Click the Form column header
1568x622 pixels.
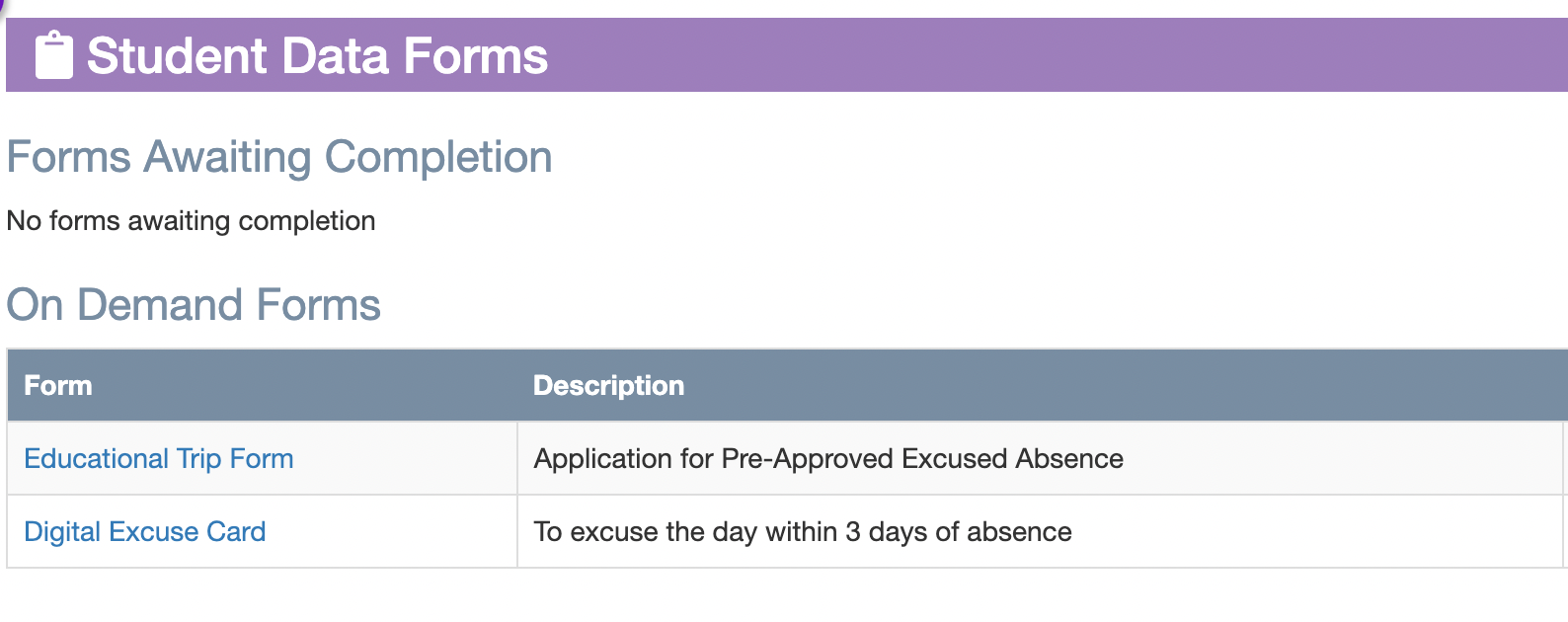58,386
